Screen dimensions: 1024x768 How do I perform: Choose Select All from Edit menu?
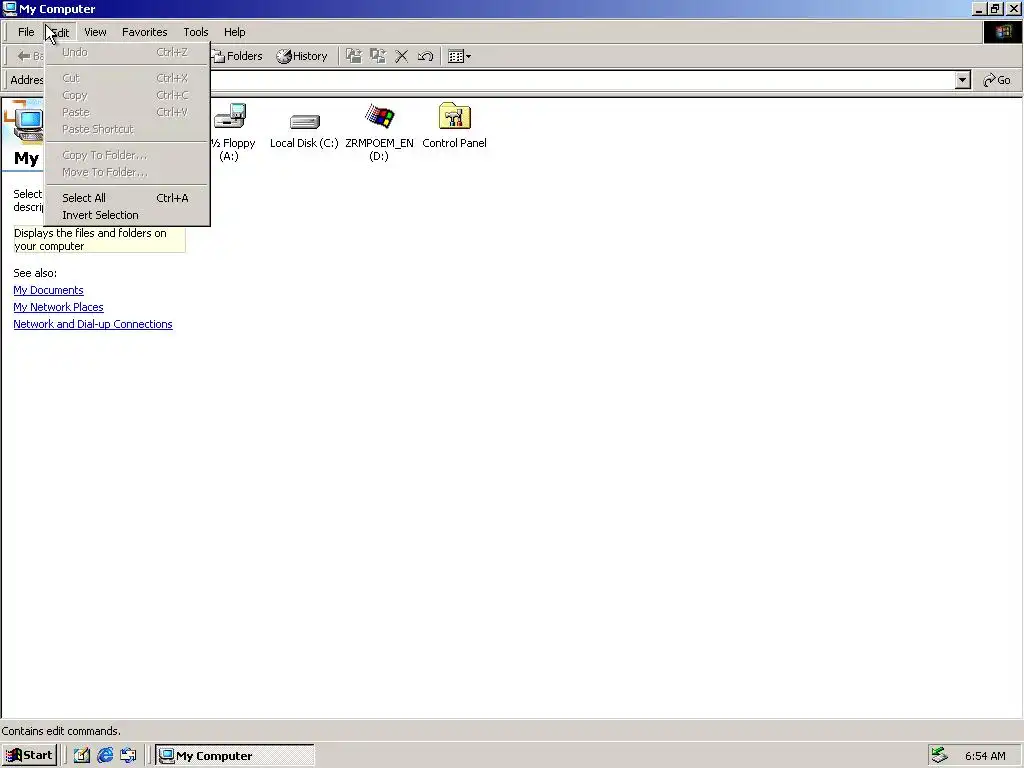[x=127, y=198]
